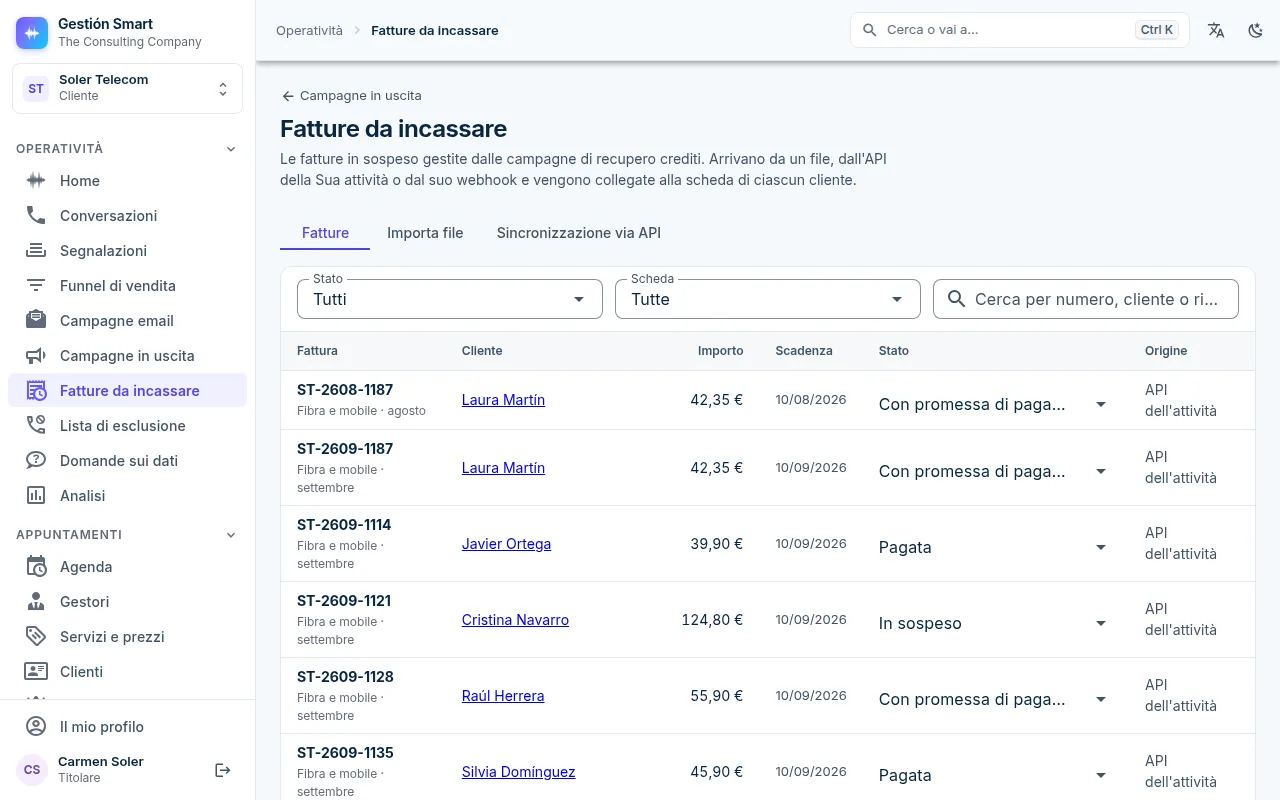This screenshot has width=1280, height=800.
Task: Select invoice number ST-2609-1128
Action: pos(345,677)
